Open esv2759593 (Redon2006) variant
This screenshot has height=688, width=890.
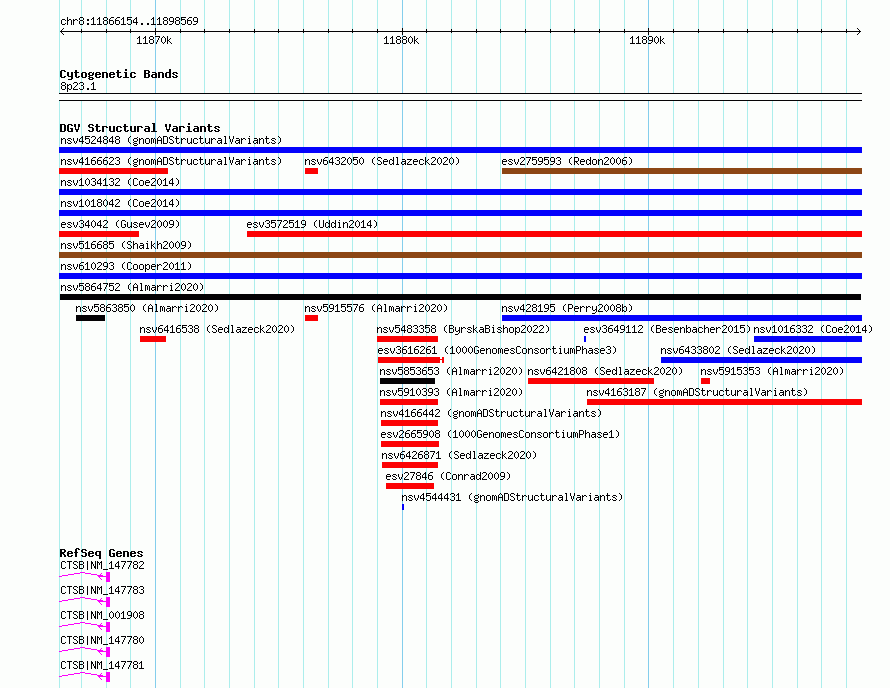click(x=567, y=161)
